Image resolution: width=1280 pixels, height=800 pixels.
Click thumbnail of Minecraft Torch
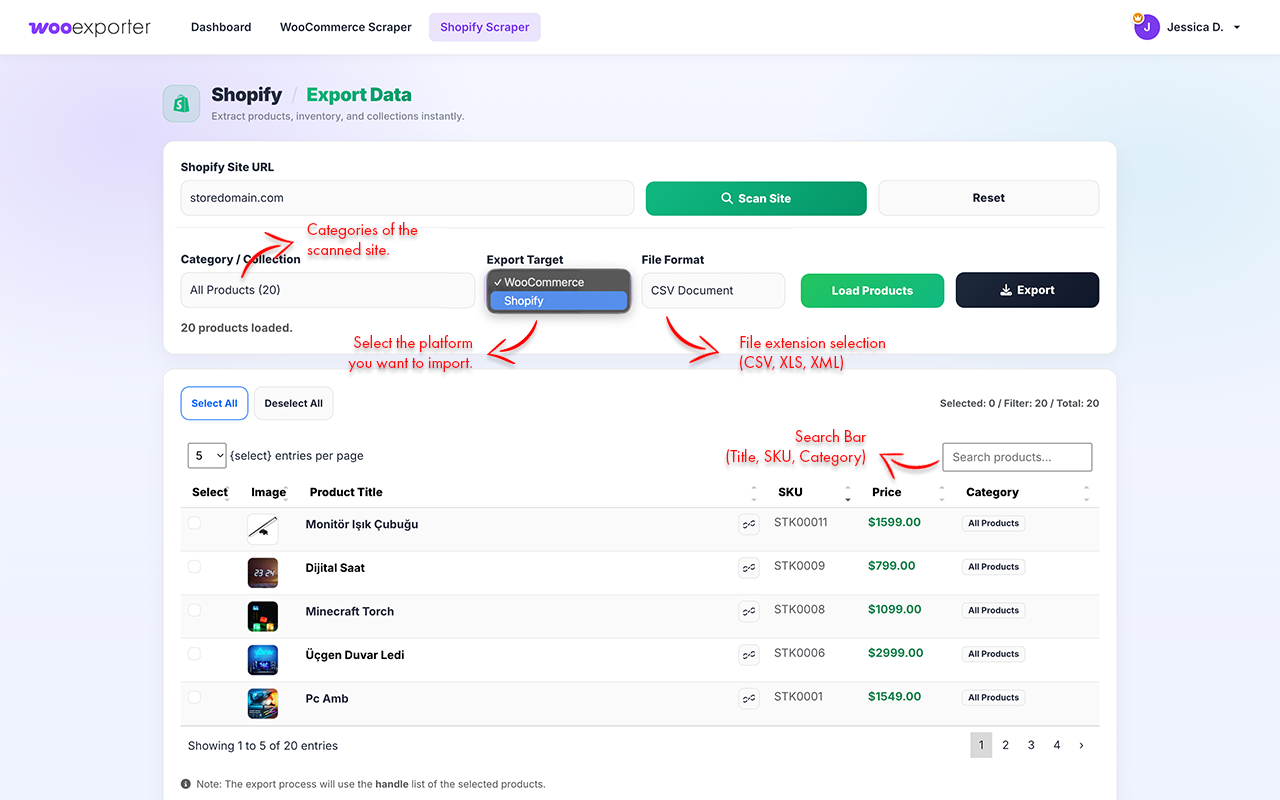click(263, 616)
